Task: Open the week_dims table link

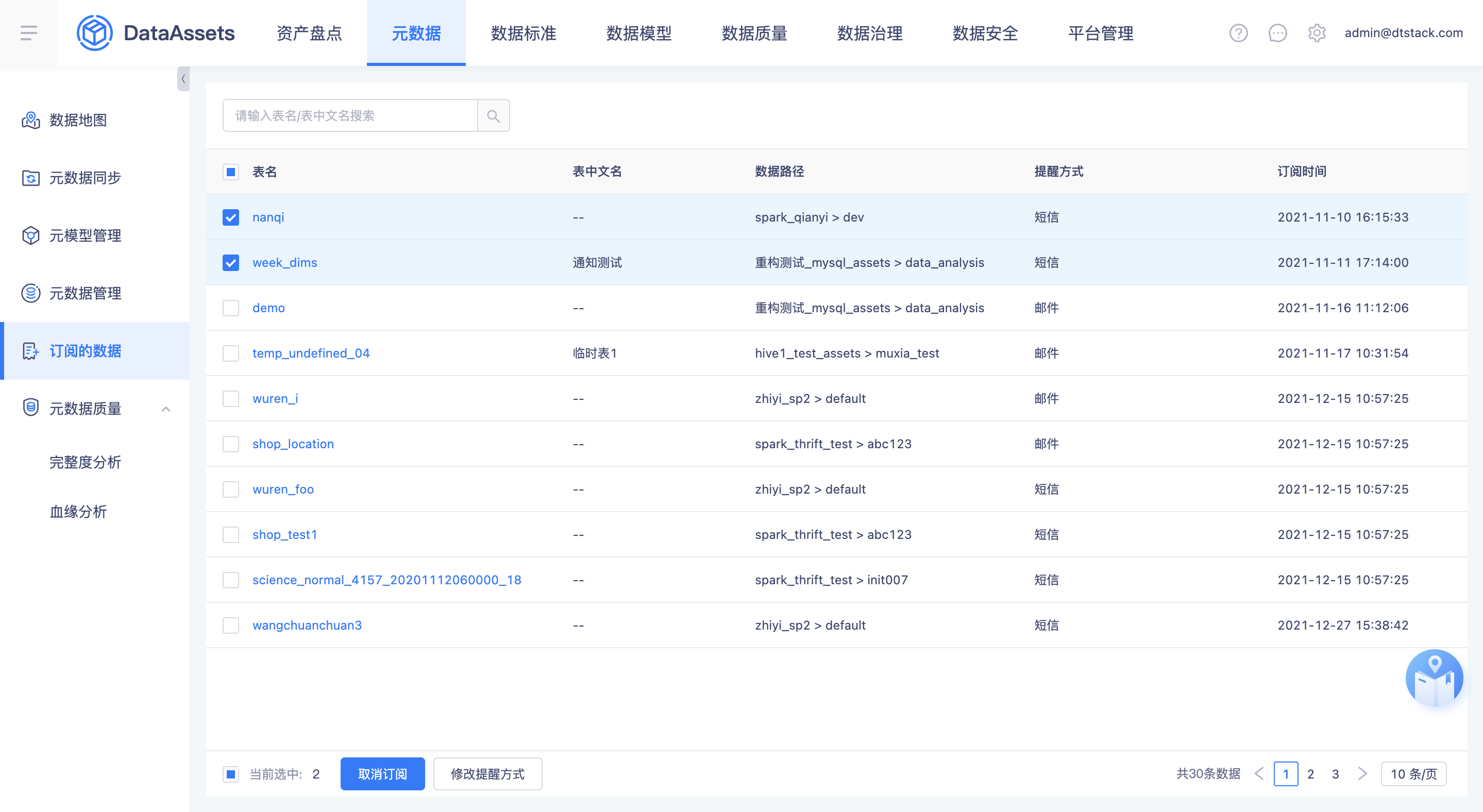Action: [x=285, y=262]
